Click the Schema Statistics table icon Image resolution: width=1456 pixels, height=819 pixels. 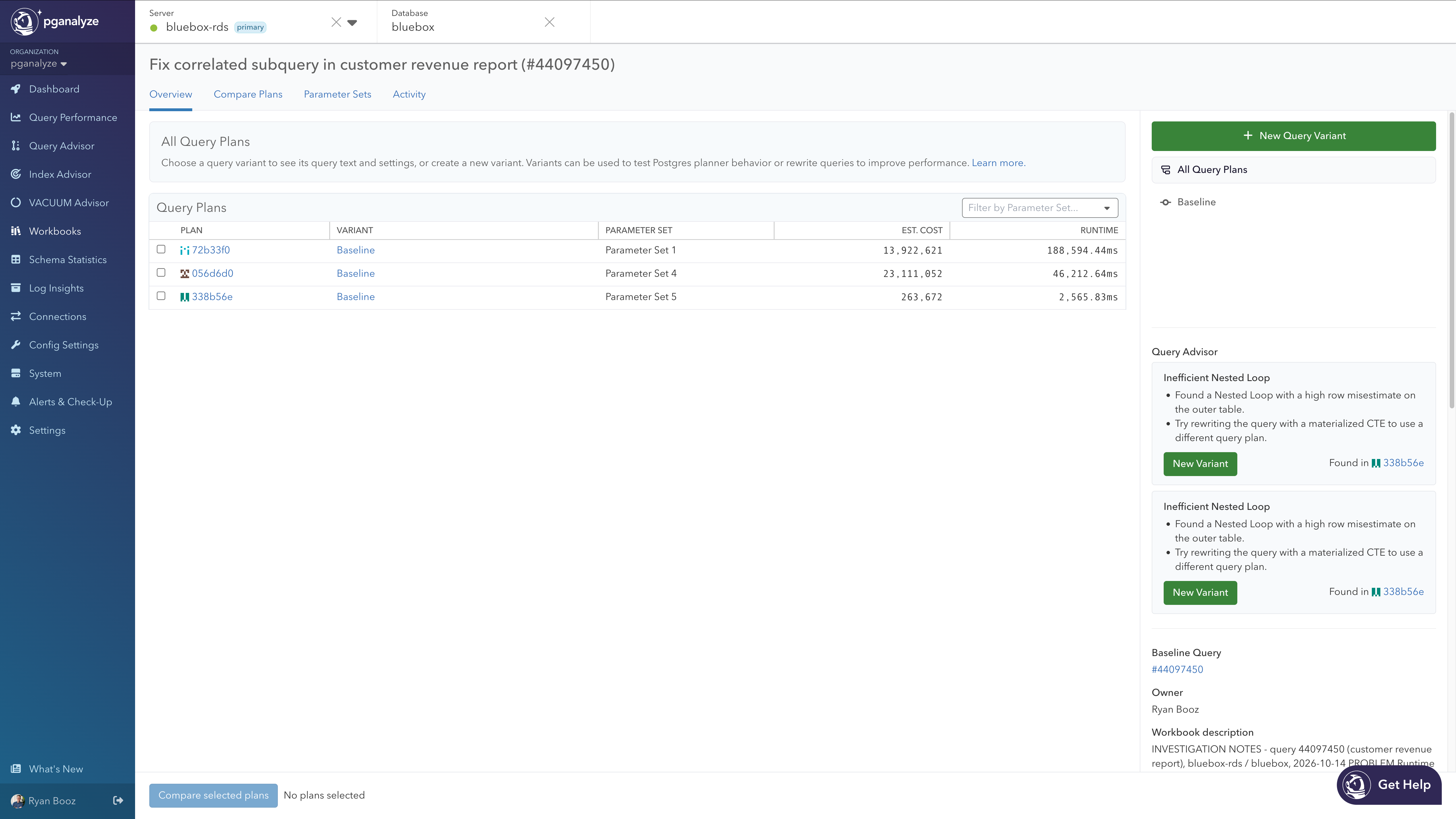point(16,259)
